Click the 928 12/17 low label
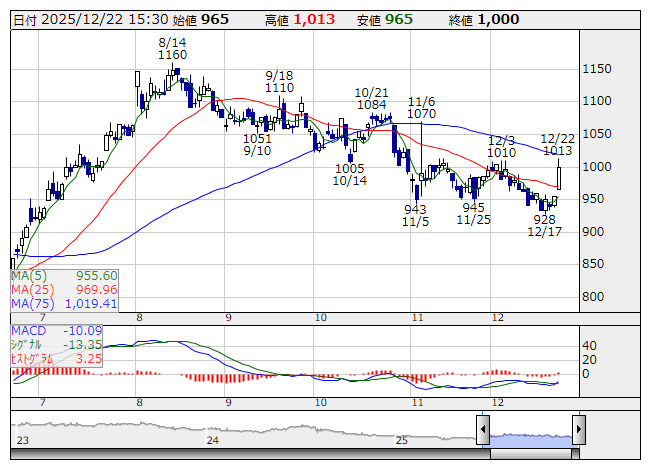Viewport: 653px width, 470px height. pyautogui.click(x=544, y=225)
